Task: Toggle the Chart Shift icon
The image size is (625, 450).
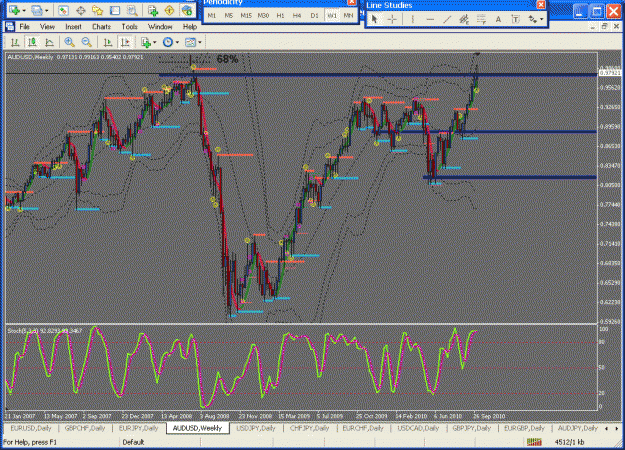Action: (x=125, y=42)
